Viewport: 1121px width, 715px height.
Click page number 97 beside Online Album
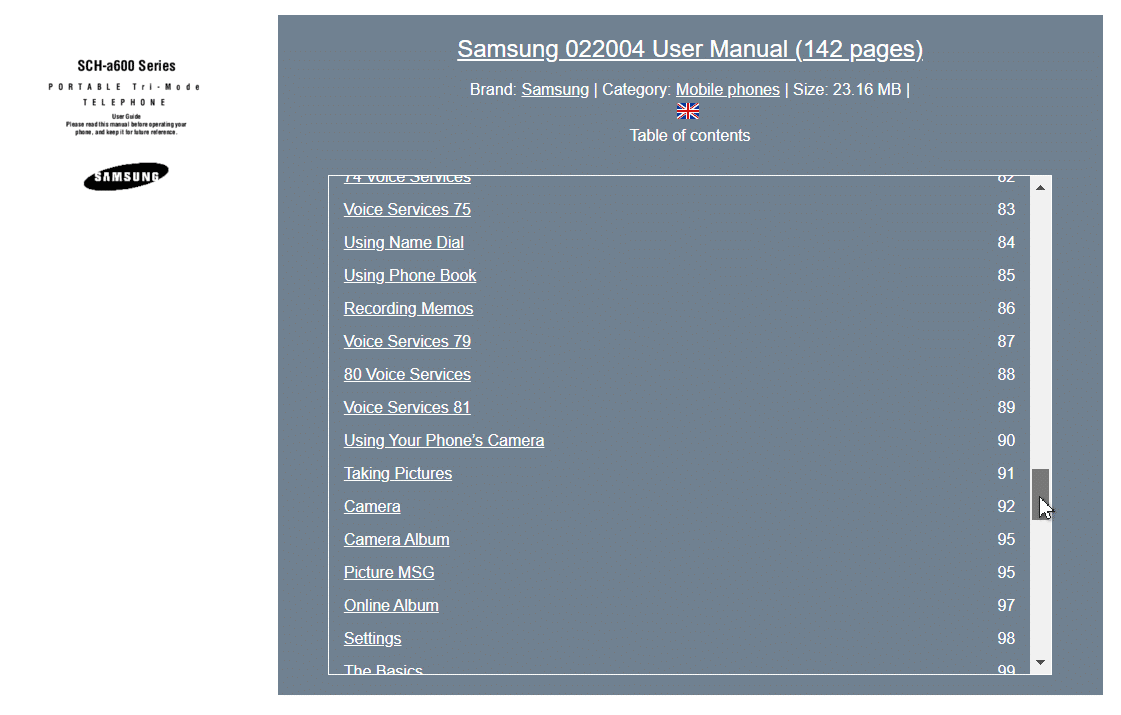(x=1006, y=605)
